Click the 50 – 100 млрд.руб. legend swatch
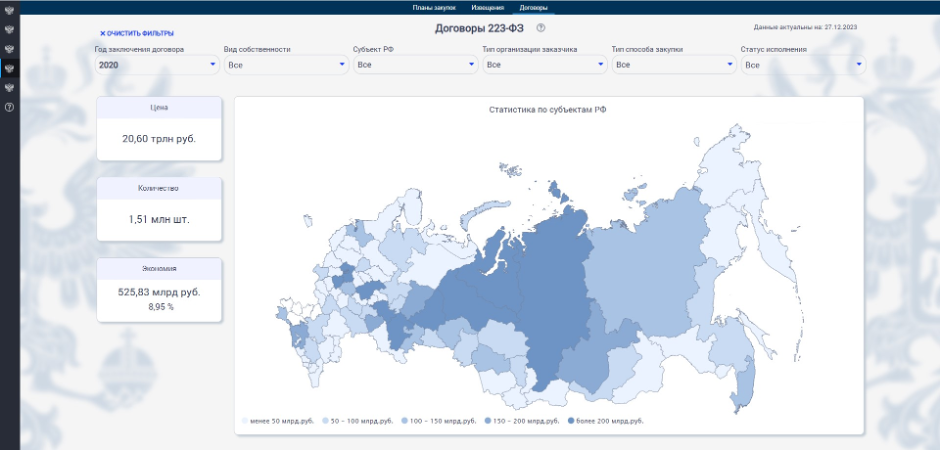 pyautogui.click(x=325, y=421)
